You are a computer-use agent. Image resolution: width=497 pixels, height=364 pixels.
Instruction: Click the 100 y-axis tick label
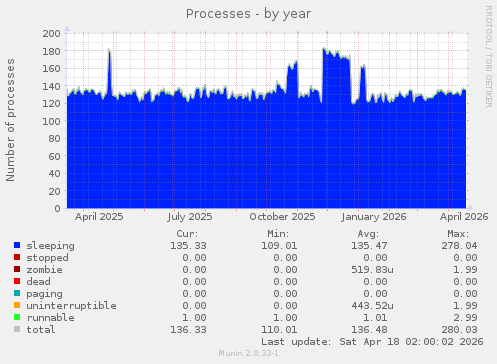[x=52, y=121]
